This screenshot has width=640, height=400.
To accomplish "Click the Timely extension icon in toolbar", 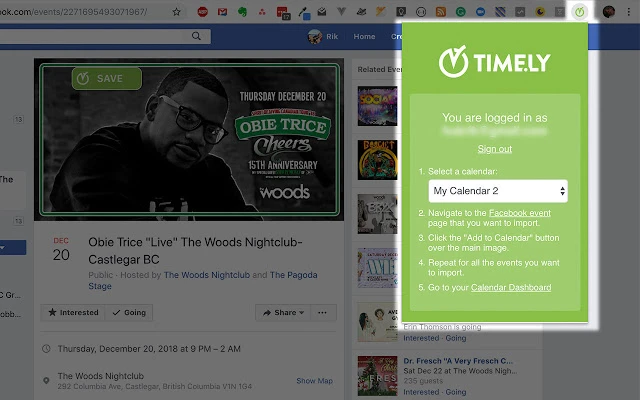I will pos(580,12).
